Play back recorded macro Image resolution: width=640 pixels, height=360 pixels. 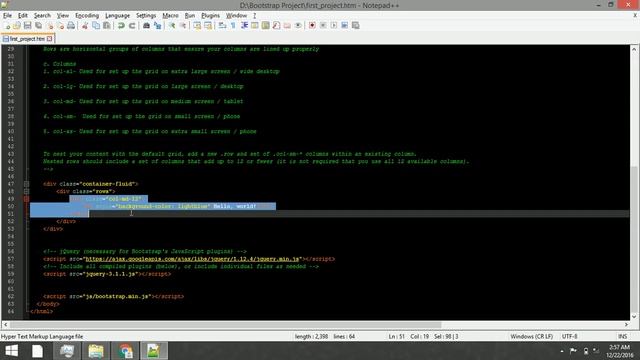click(334, 26)
